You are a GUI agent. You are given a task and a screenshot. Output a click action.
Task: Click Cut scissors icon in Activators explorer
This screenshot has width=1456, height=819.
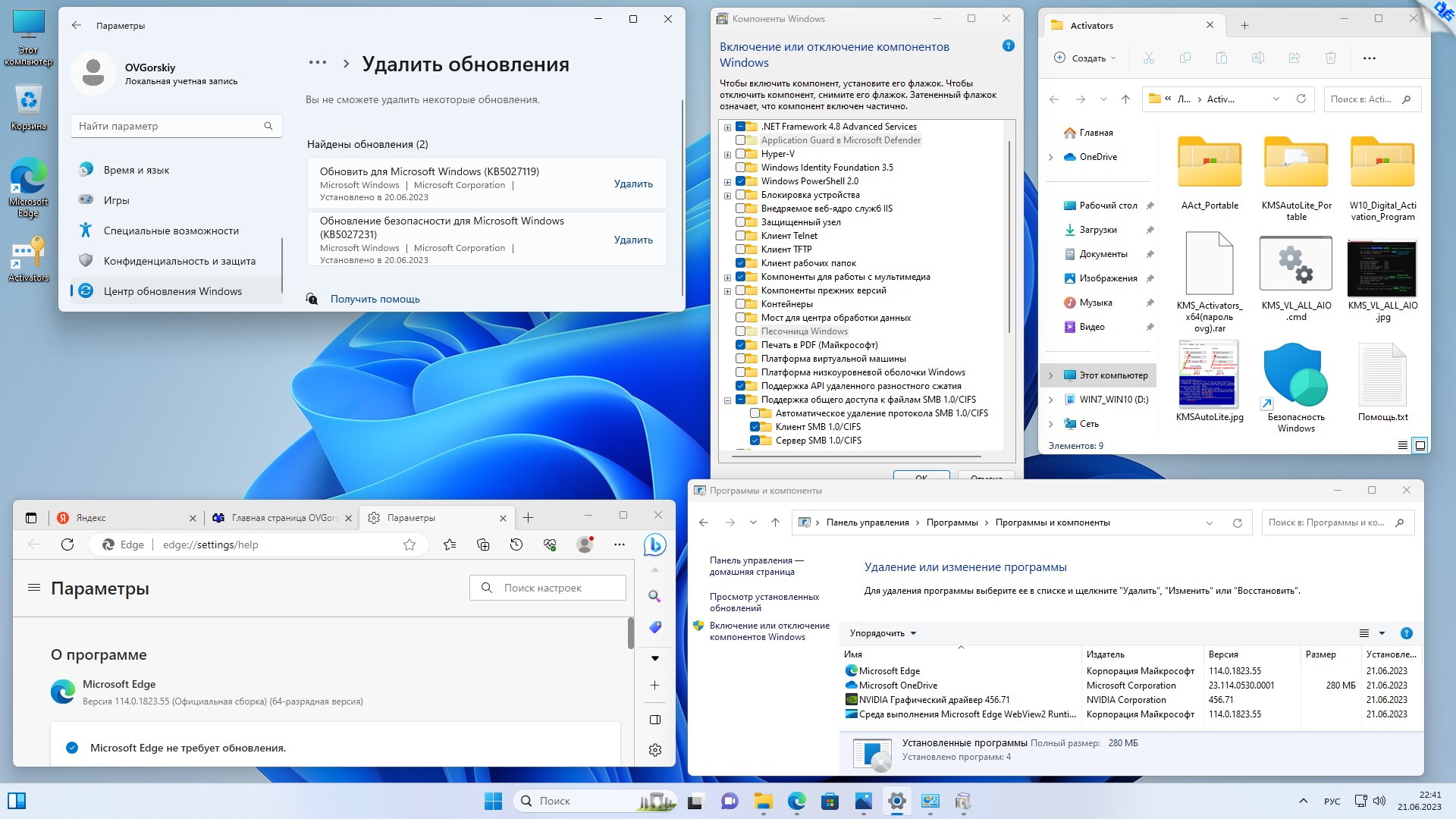pyautogui.click(x=1149, y=58)
